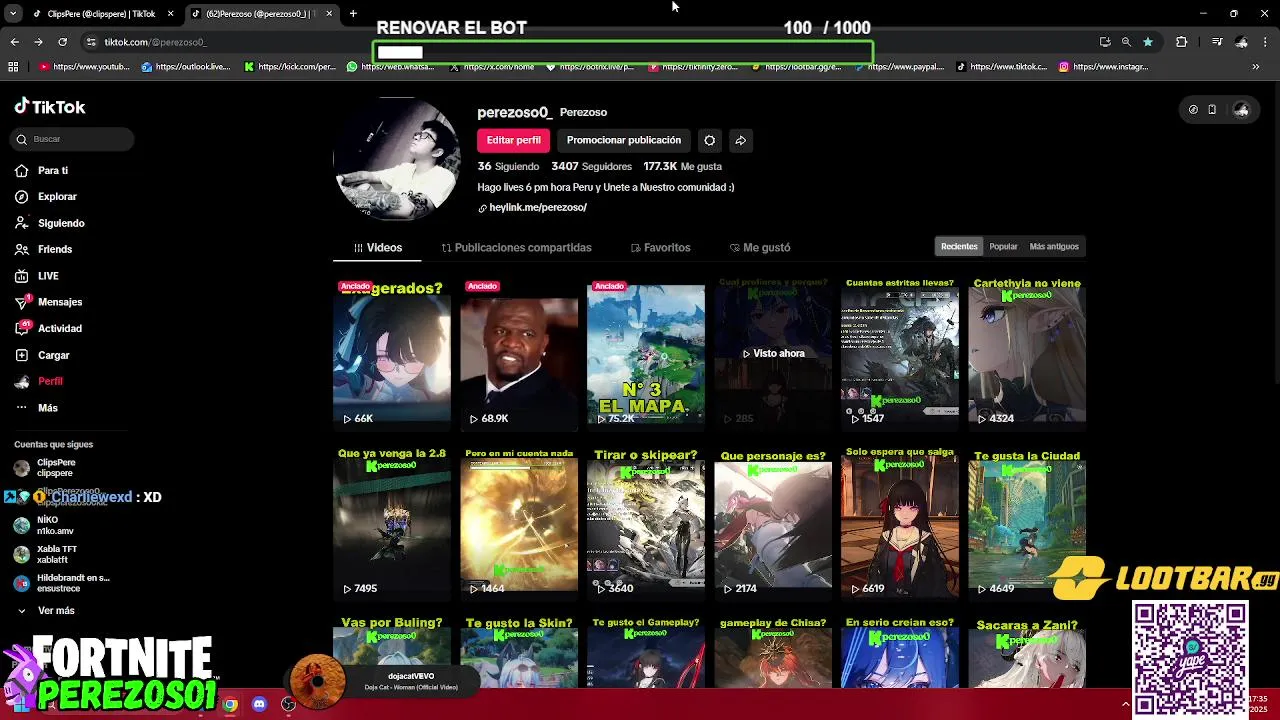Open the Kick bookmark
1280x720 pixels.
point(290,67)
